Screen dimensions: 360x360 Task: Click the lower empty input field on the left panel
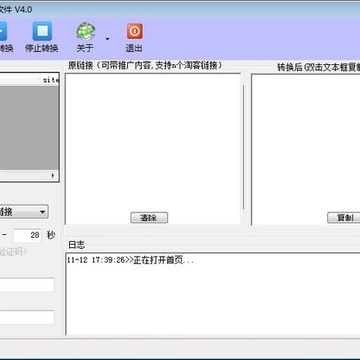(27, 317)
